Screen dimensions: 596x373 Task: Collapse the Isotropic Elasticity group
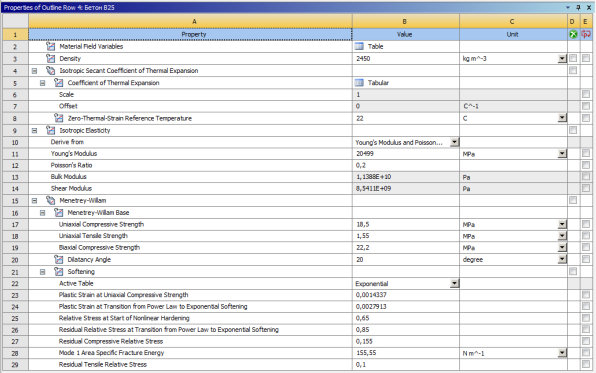[x=35, y=130]
